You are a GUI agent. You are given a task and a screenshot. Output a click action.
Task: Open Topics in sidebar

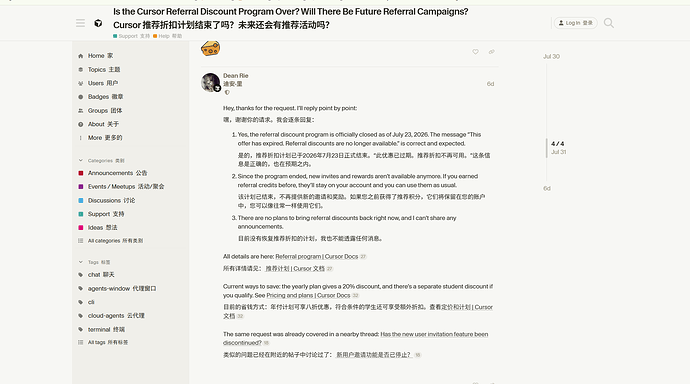131,69
